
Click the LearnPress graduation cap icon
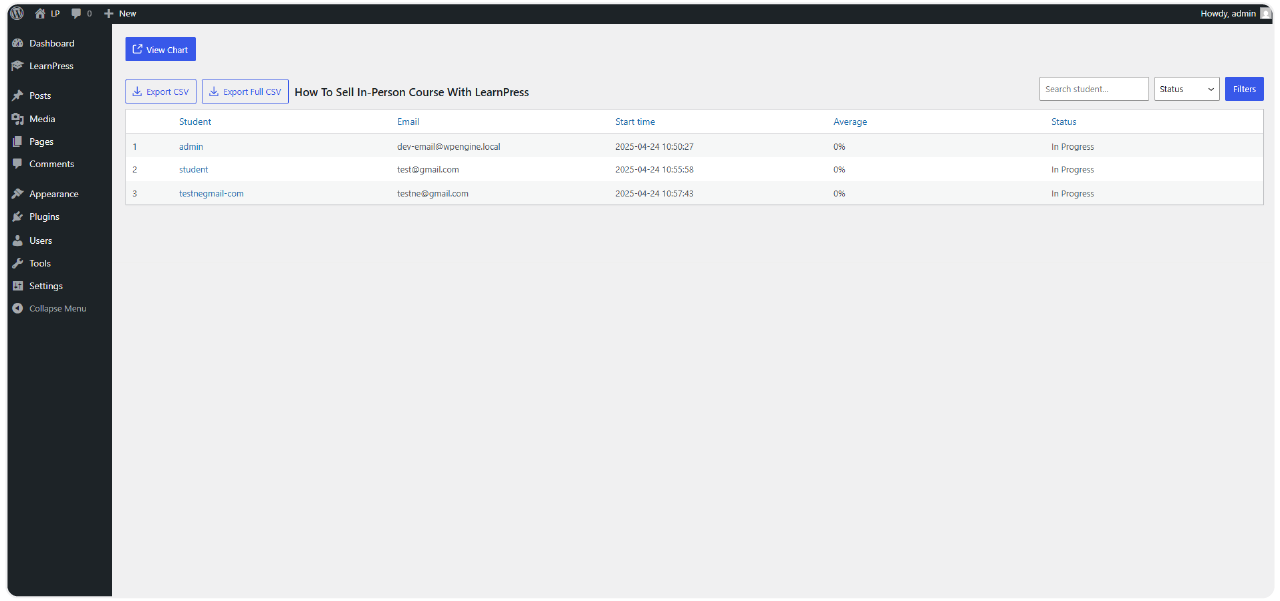click(17, 66)
